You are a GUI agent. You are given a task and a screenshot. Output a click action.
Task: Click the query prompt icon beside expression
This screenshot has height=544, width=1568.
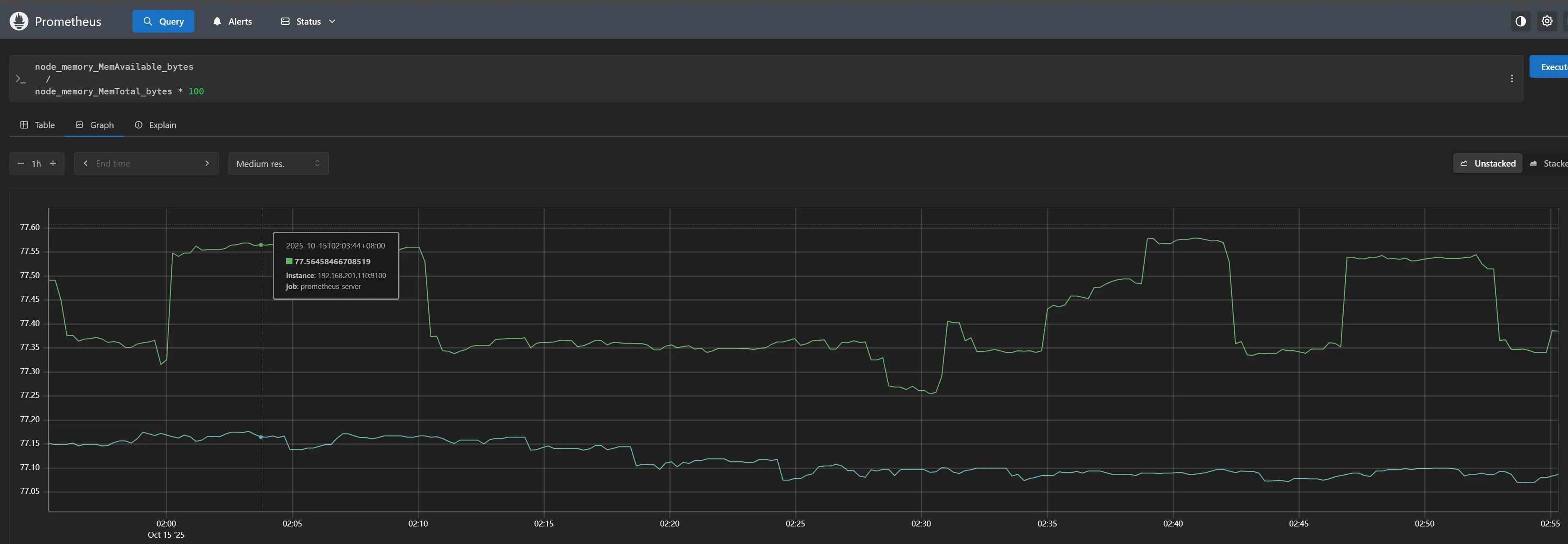21,79
